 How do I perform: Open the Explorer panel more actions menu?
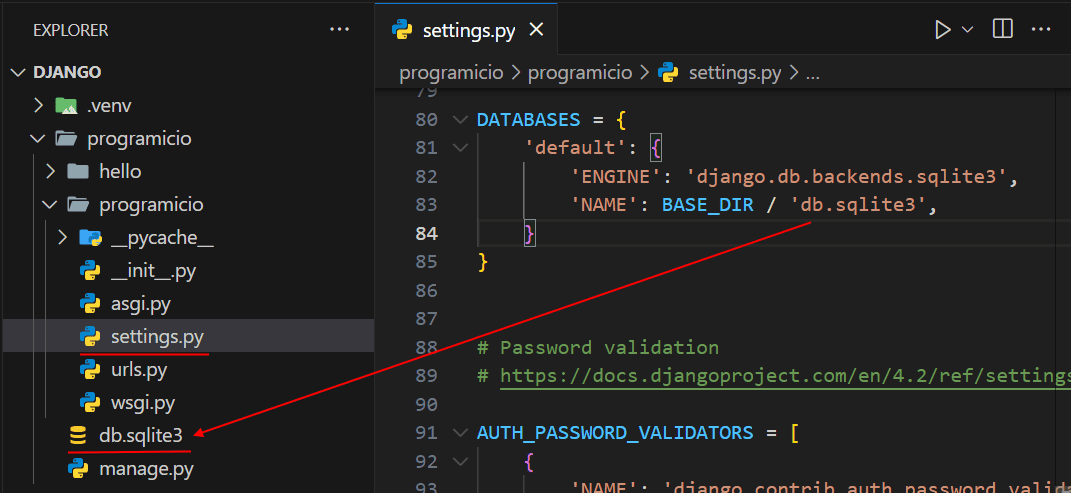point(339,30)
